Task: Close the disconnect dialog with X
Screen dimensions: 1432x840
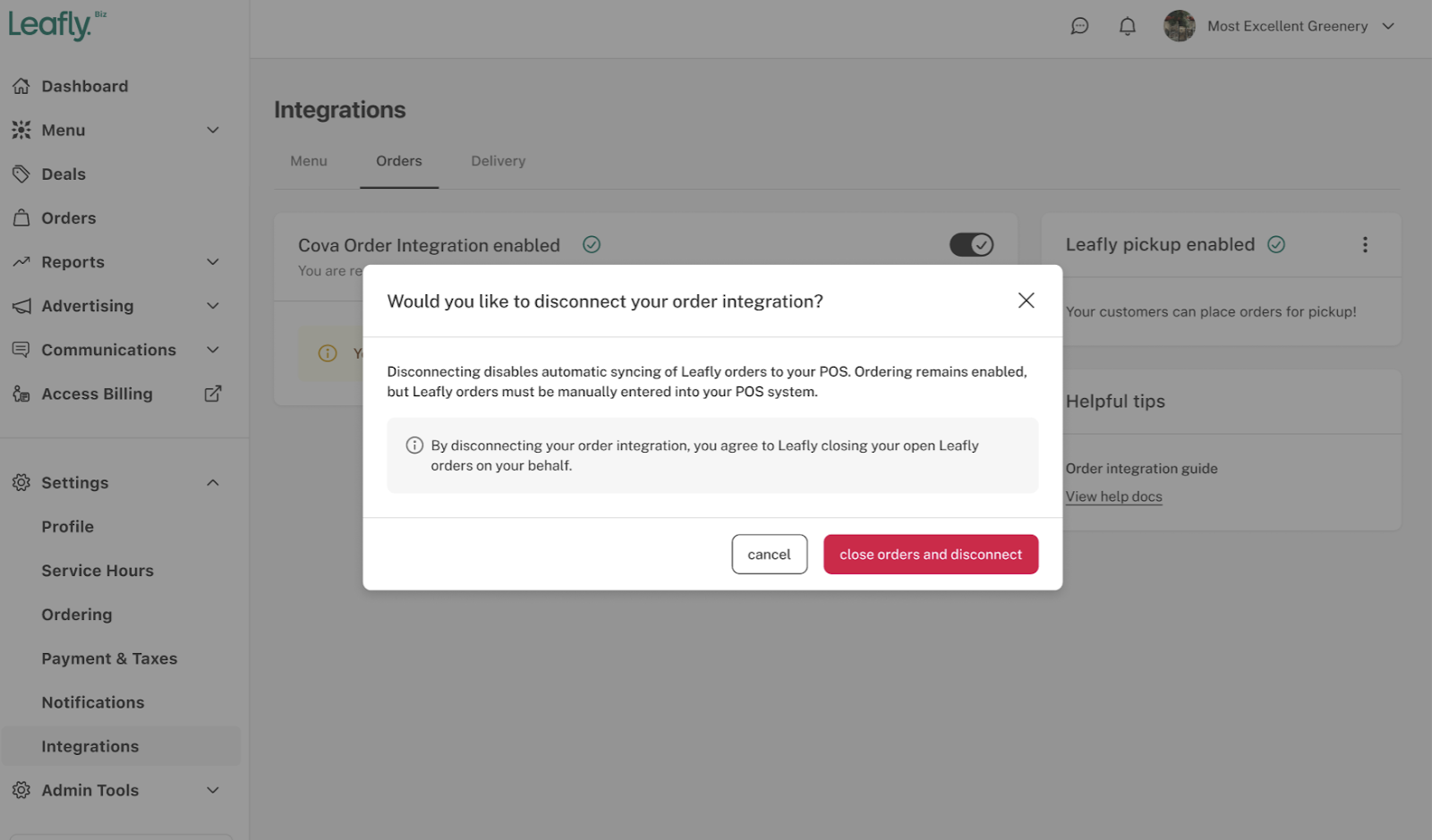Action: 1026,301
